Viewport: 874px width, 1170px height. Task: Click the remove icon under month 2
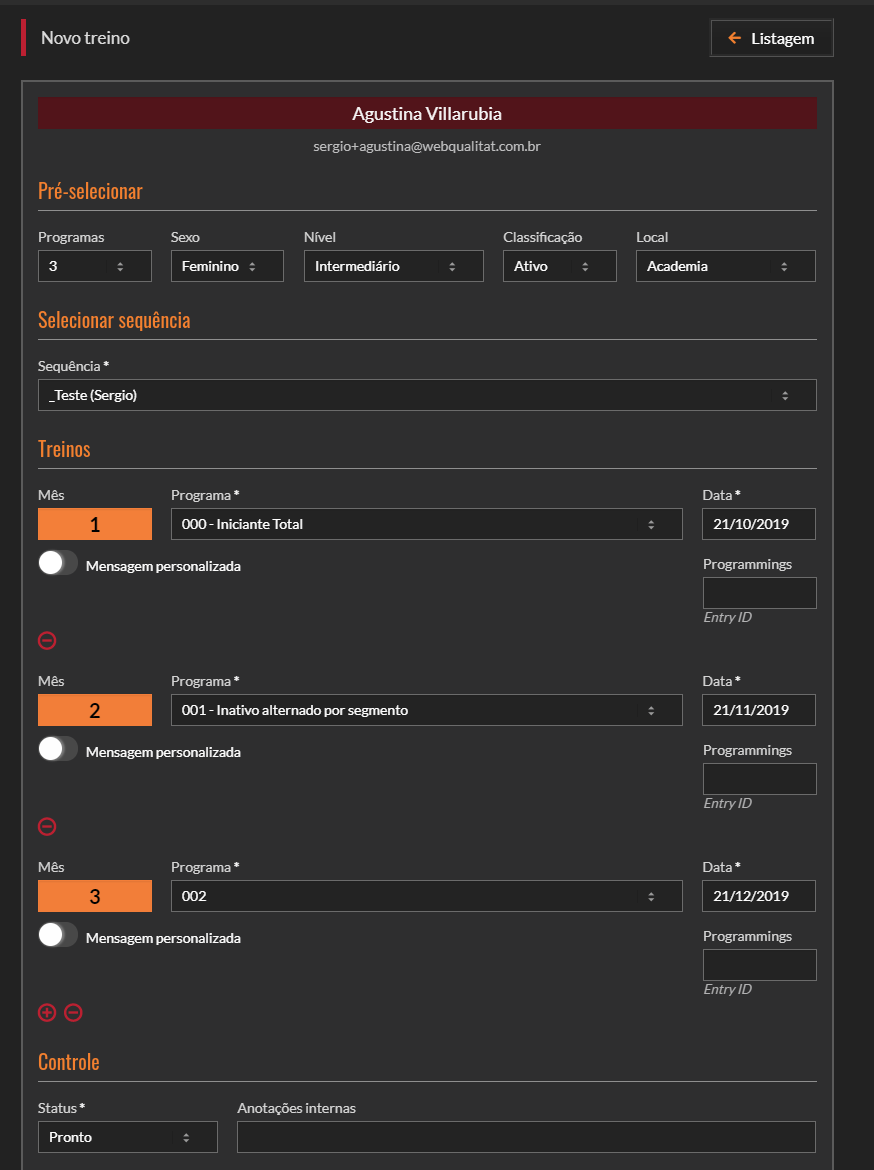(x=47, y=827)
